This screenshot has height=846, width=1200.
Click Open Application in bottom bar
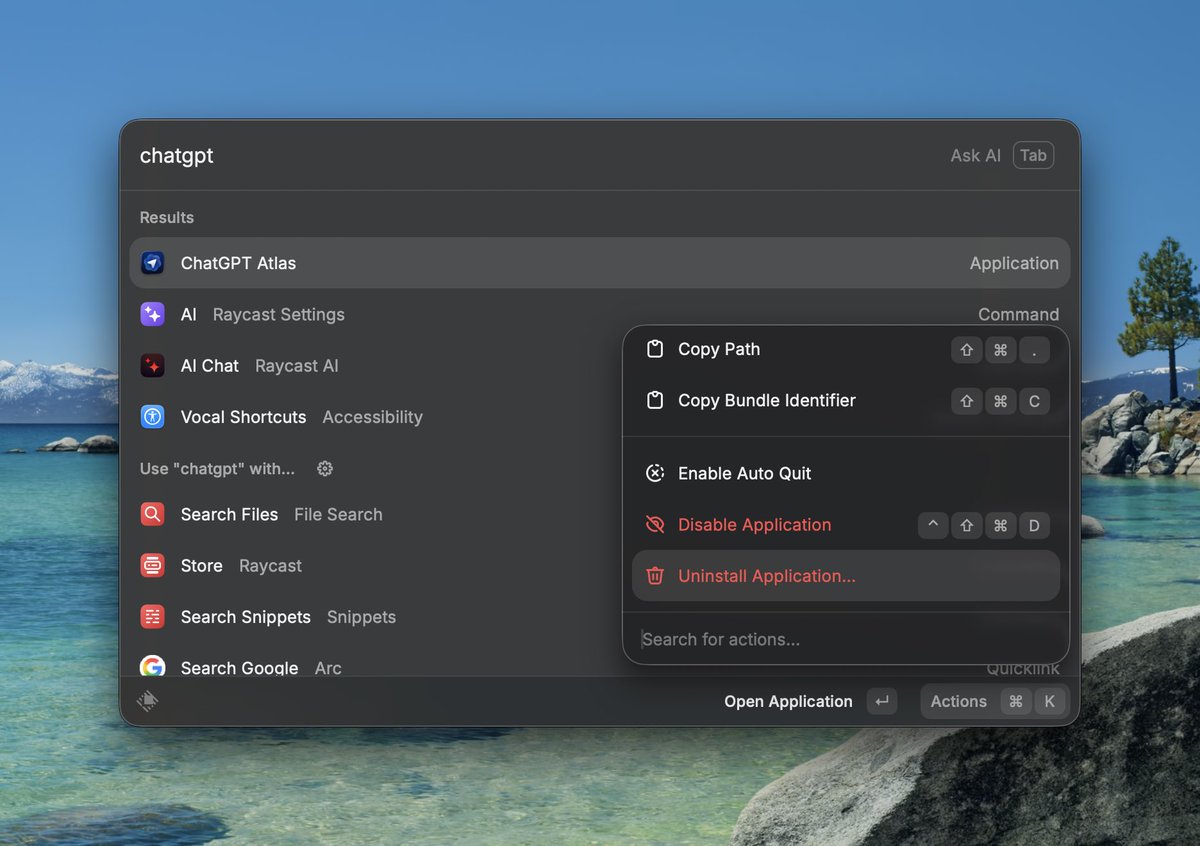788,701
